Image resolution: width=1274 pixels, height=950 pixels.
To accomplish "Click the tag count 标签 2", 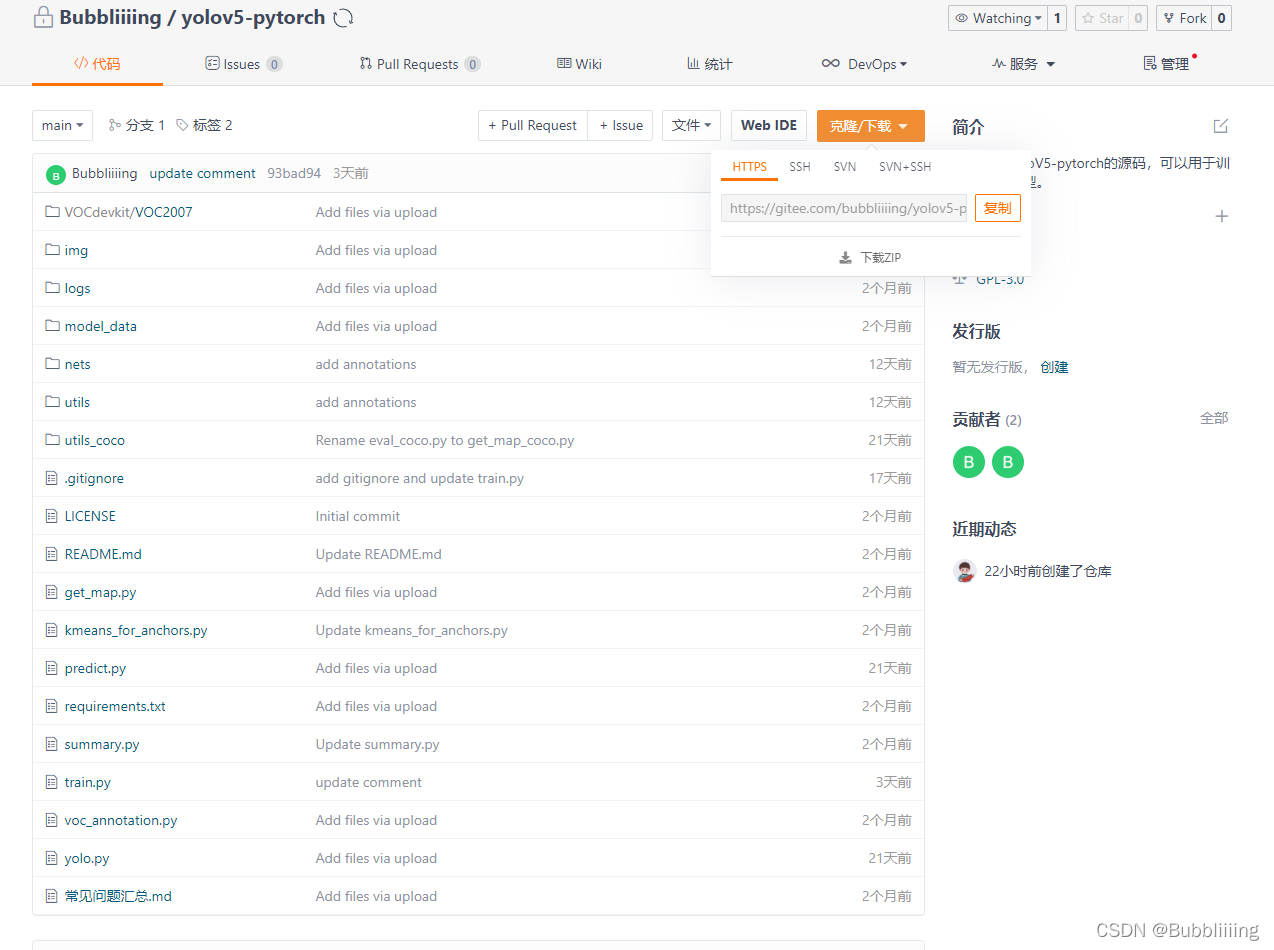I will [204, 125].
